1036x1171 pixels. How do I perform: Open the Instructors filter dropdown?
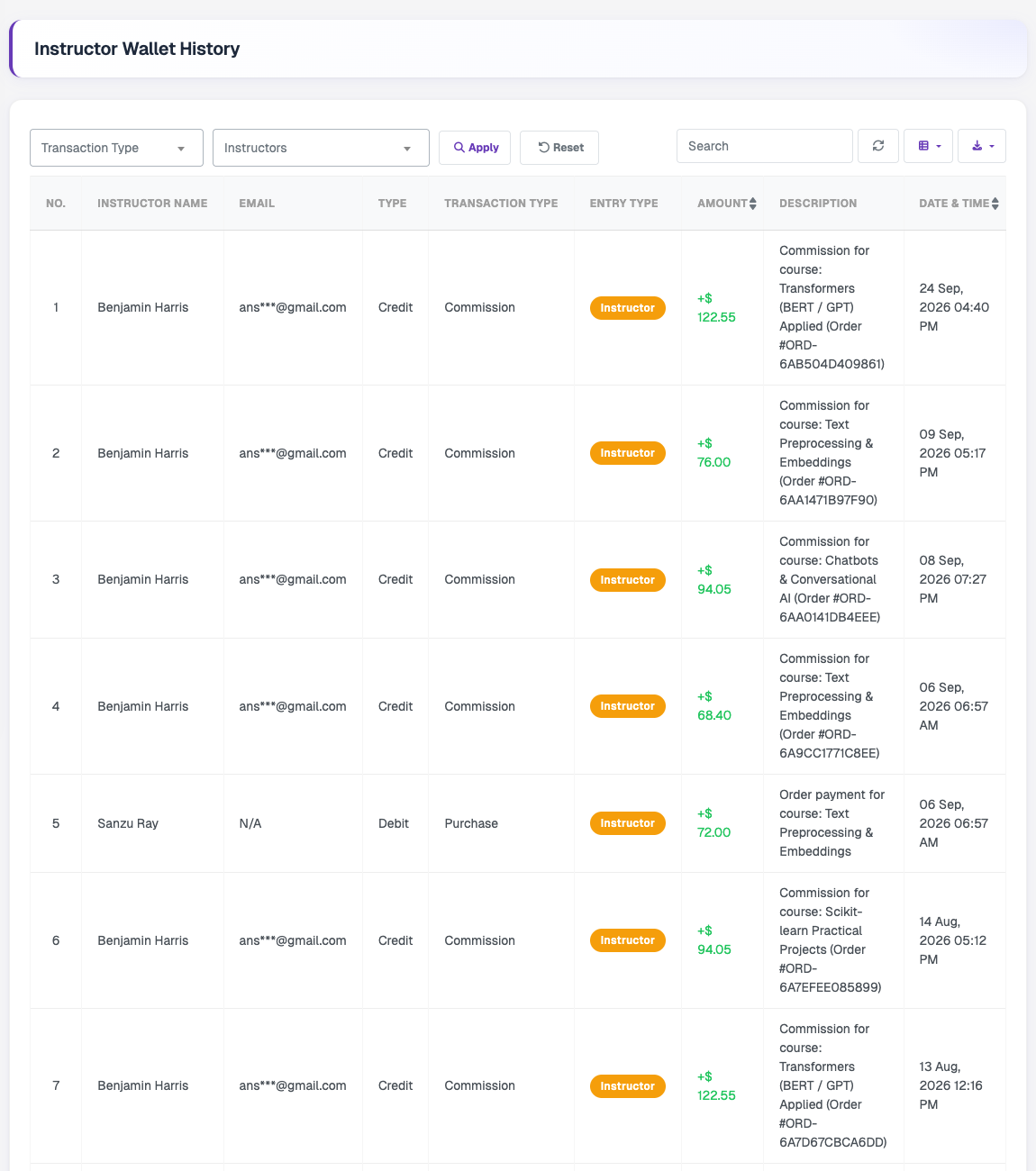[x=321, y=148]
